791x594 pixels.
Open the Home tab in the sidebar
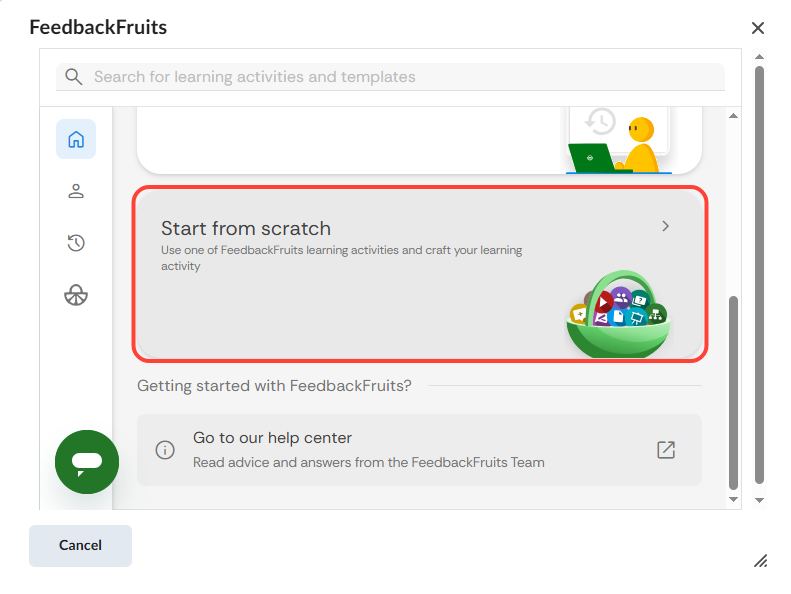click(x=76, y=139)
